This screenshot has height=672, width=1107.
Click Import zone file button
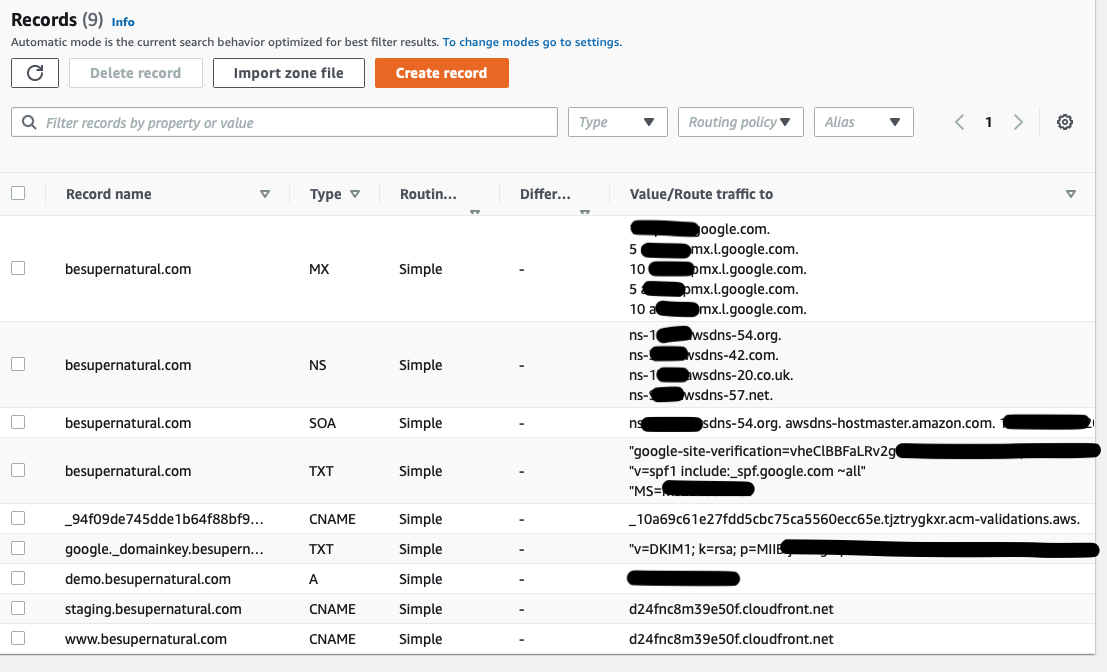pyautogui.click(x=289, y=73)
